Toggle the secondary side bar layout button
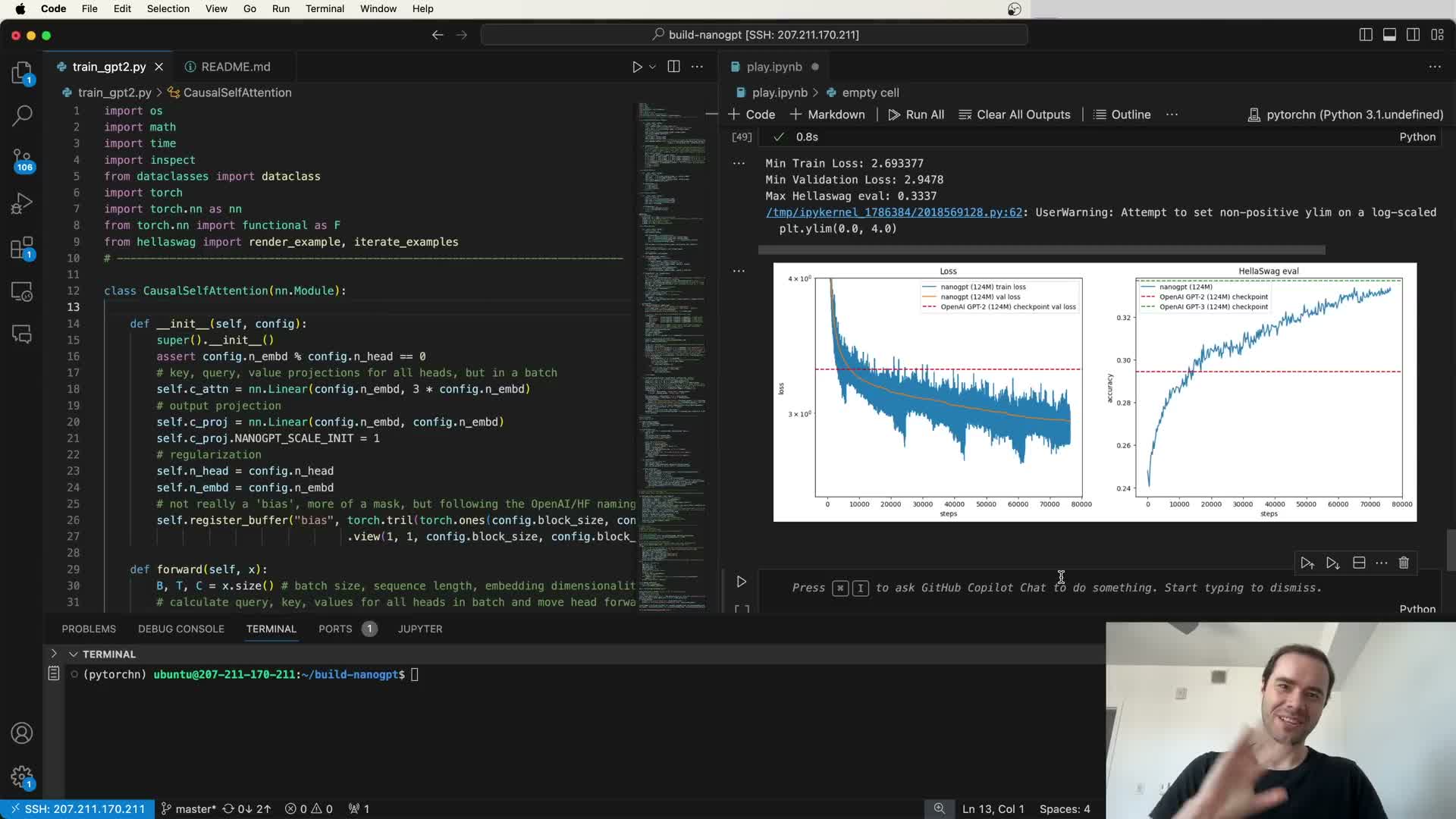The height and width of the screenshot is (819, 1456). click(1413, 35)
